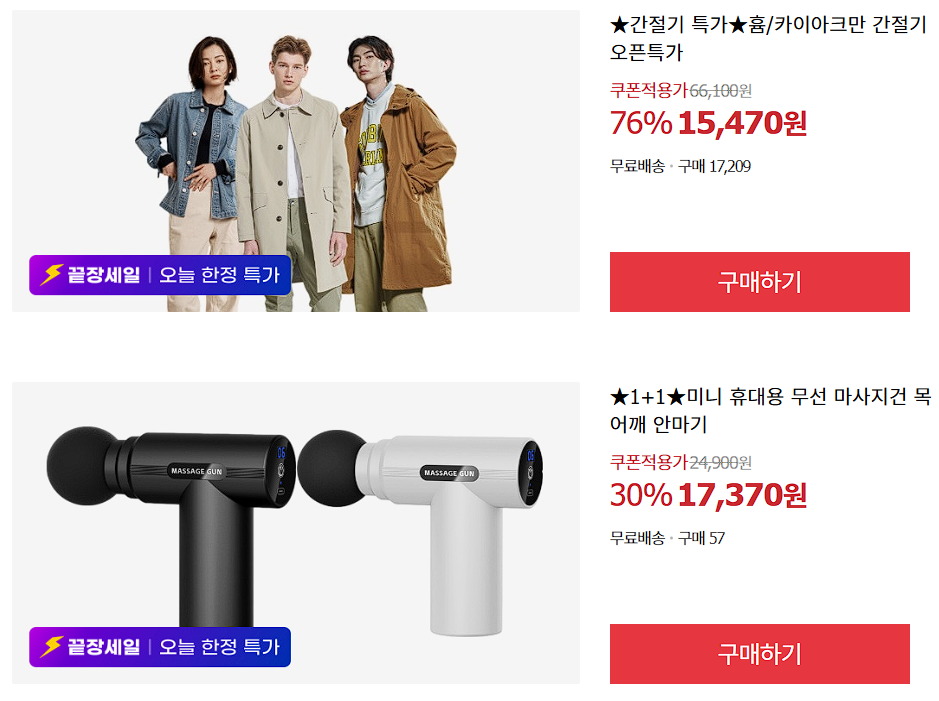This screenshot has height=701, width=939.
Task: Open the ★1+1★미니 휴대용 마사지건 title link
Action: 770,410
